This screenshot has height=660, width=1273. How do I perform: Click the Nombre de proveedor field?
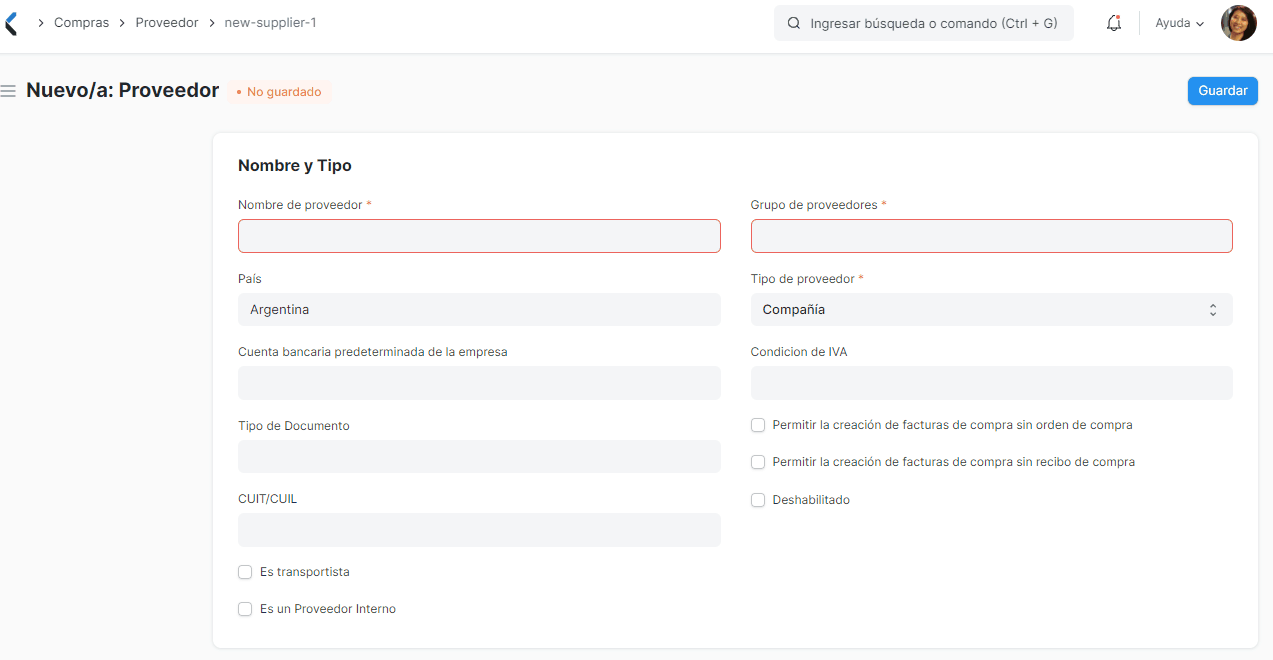click(x=479, y=236)
